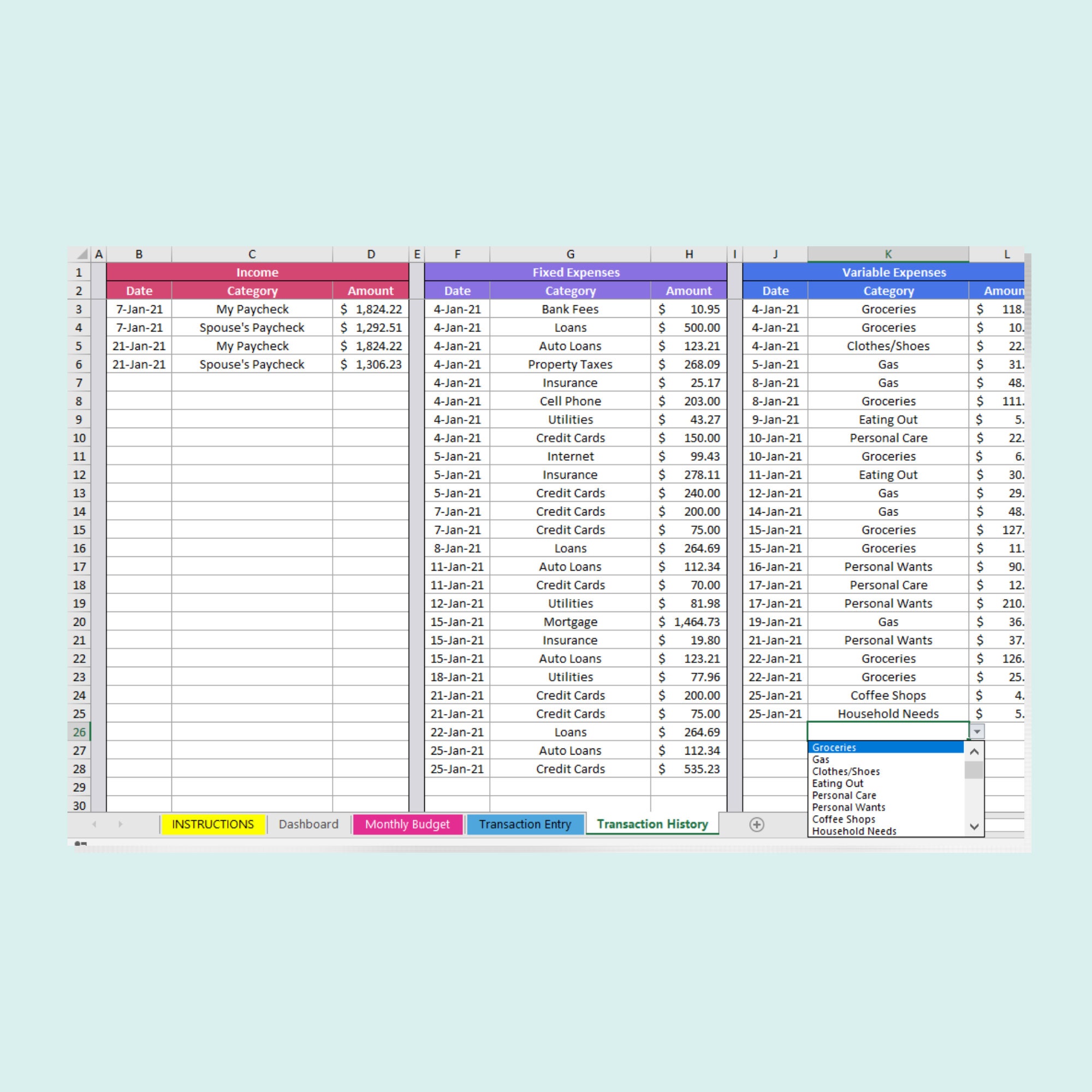Viewport: 1092px width, 1092px height.
Task: Click the Variable Expenses header cell
Action: coord(883,272)
